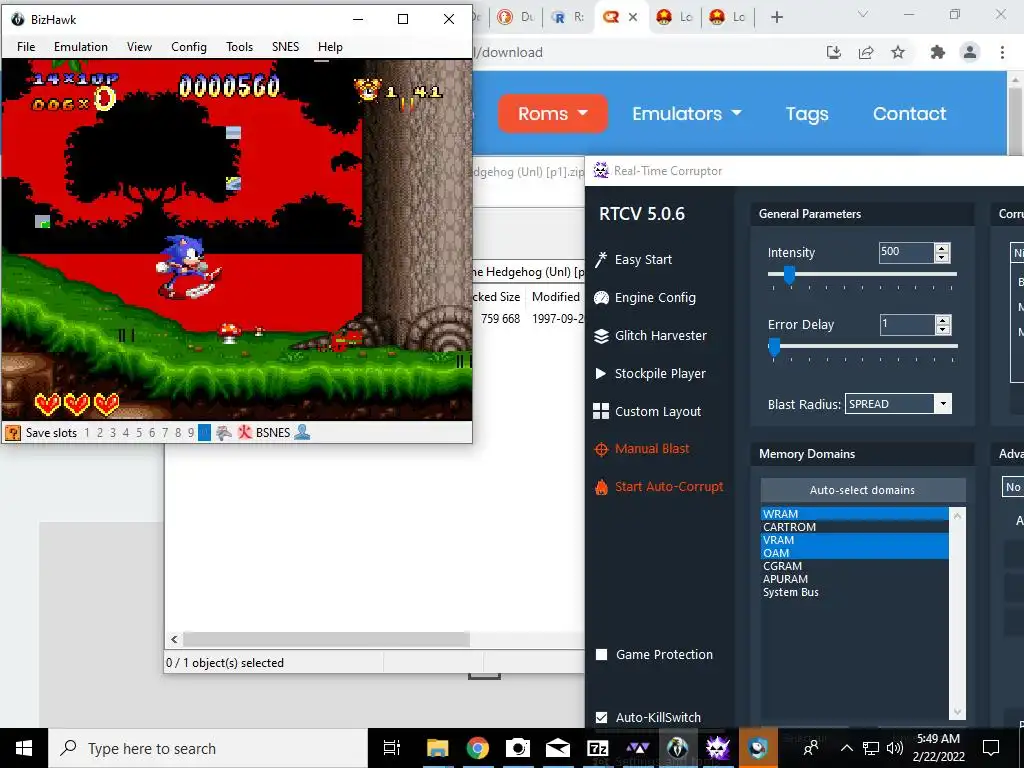Select save slot 5 in BizHawk
This screenshot has height=768, width=1024.
pyautogui.click(x=138, y=432)
